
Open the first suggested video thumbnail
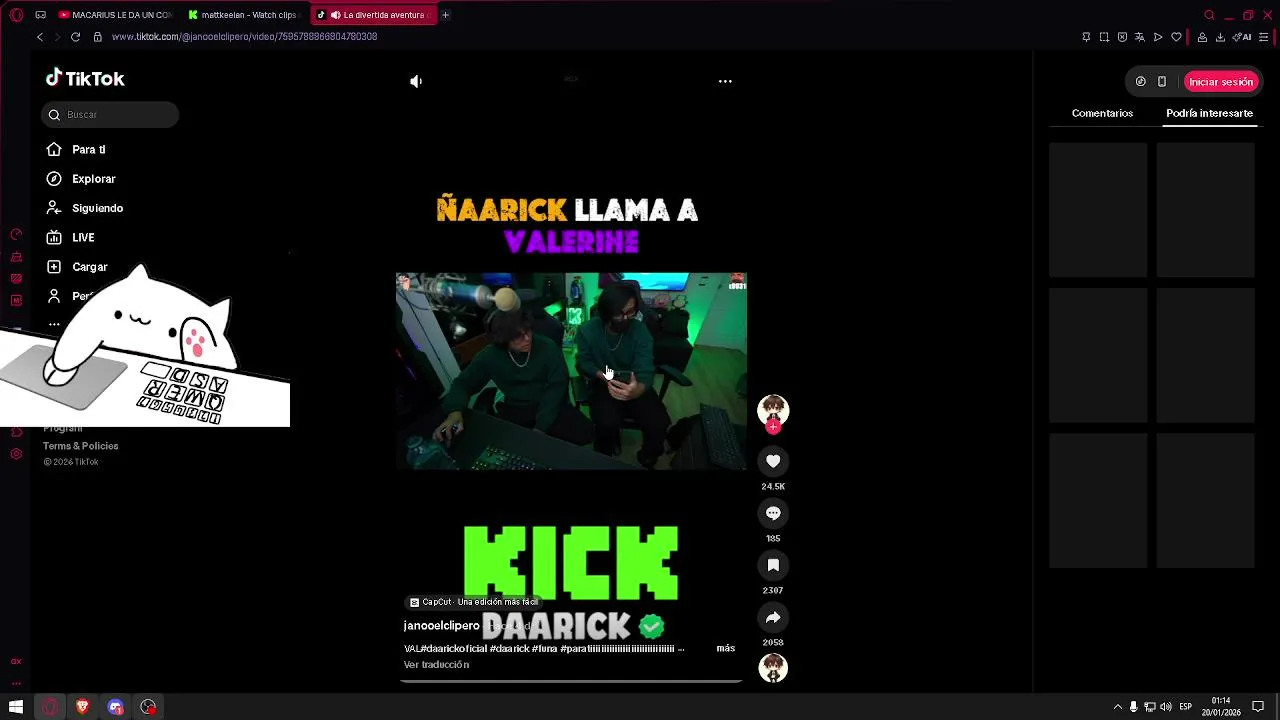point(1098,210)
